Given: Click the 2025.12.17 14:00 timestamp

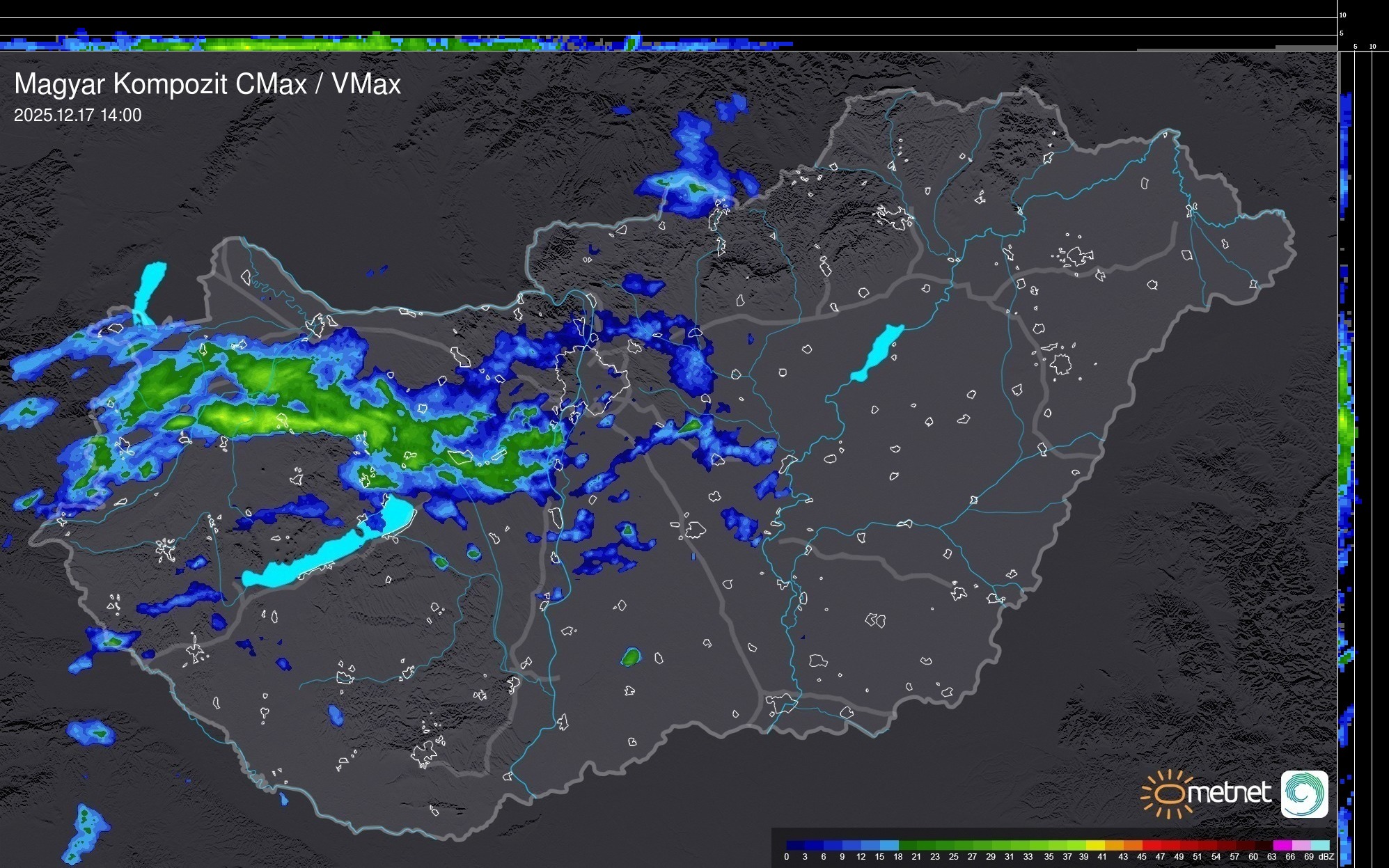Looking at the screenshot, I should (x=77, y=115).
